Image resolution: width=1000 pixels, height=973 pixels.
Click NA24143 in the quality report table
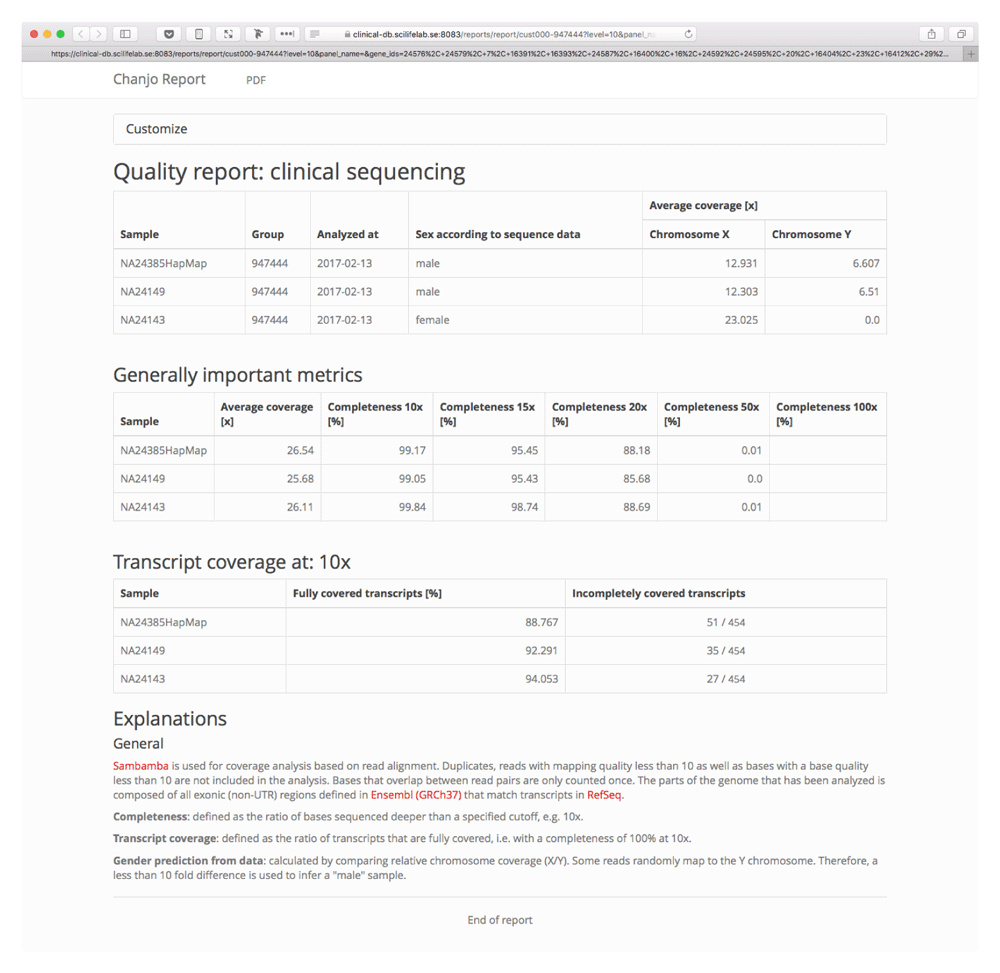pos(142,320)
